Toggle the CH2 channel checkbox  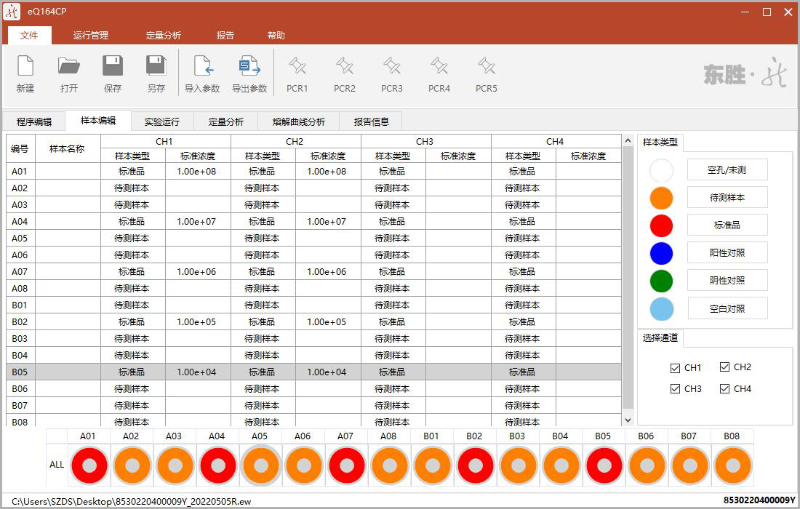(725, 367)
